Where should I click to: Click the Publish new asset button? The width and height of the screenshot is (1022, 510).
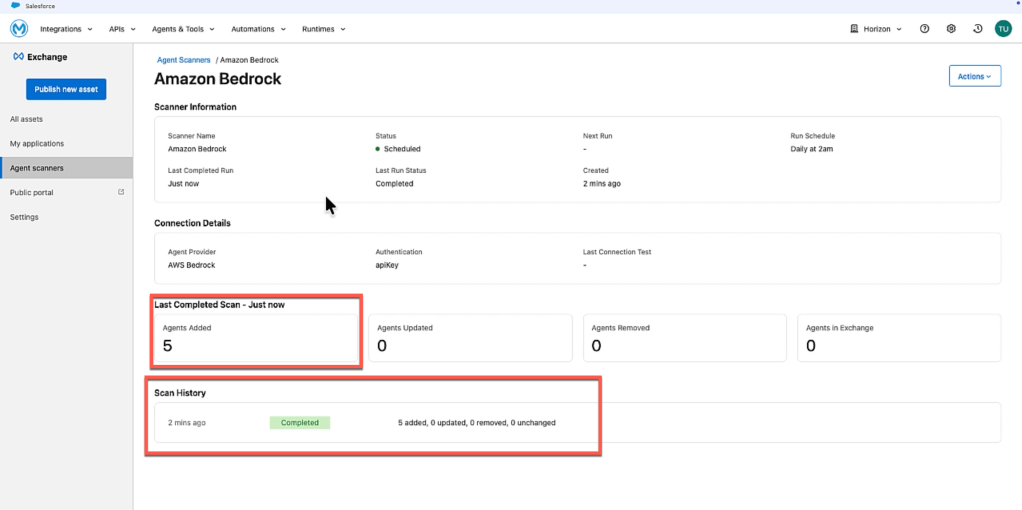click(x=66, y=89)
